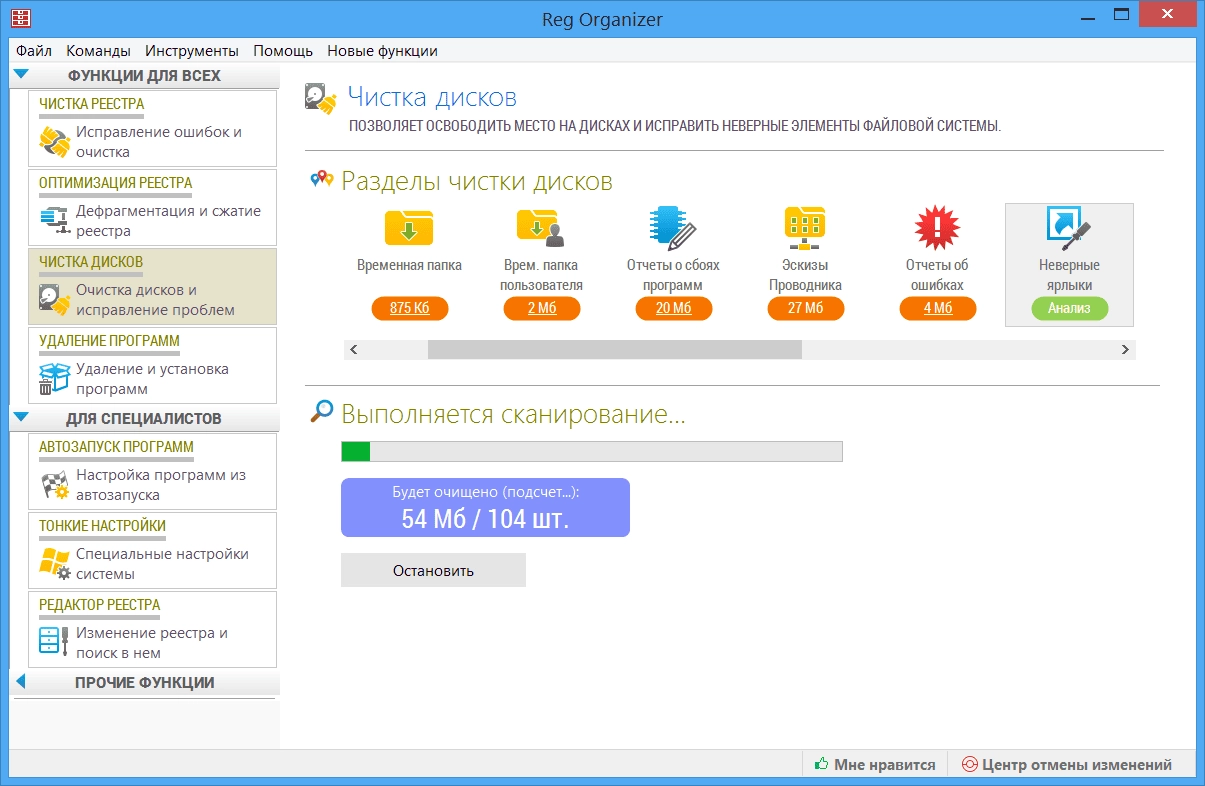
Task: Click the scanning progress bar
Action: click(592, 452)
